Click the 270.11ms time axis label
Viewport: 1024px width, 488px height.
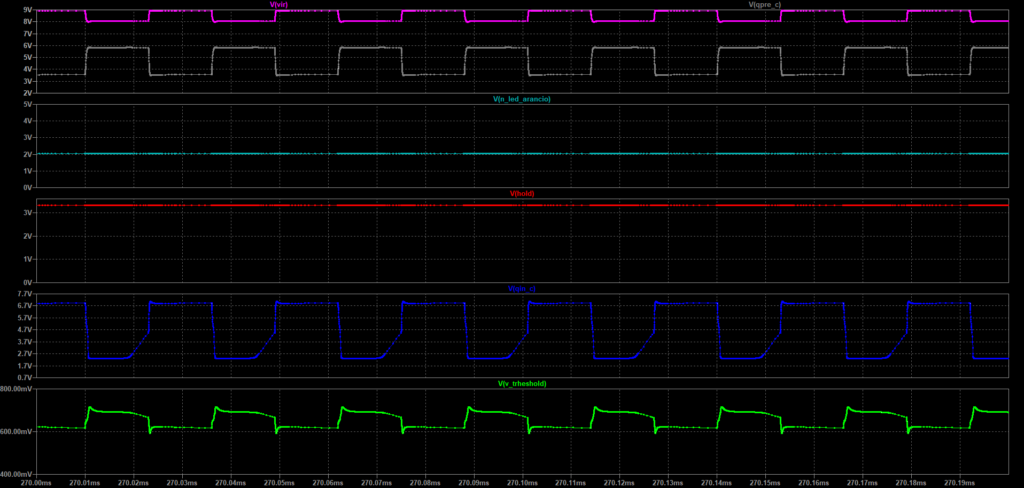click(x=571, y=483)
